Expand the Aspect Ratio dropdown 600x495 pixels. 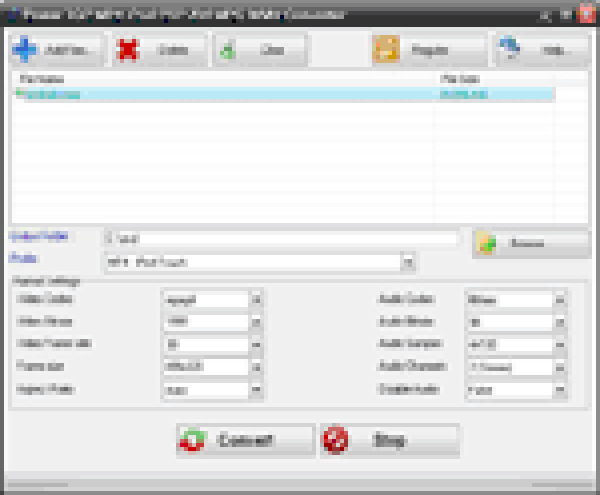click(256, 390)
